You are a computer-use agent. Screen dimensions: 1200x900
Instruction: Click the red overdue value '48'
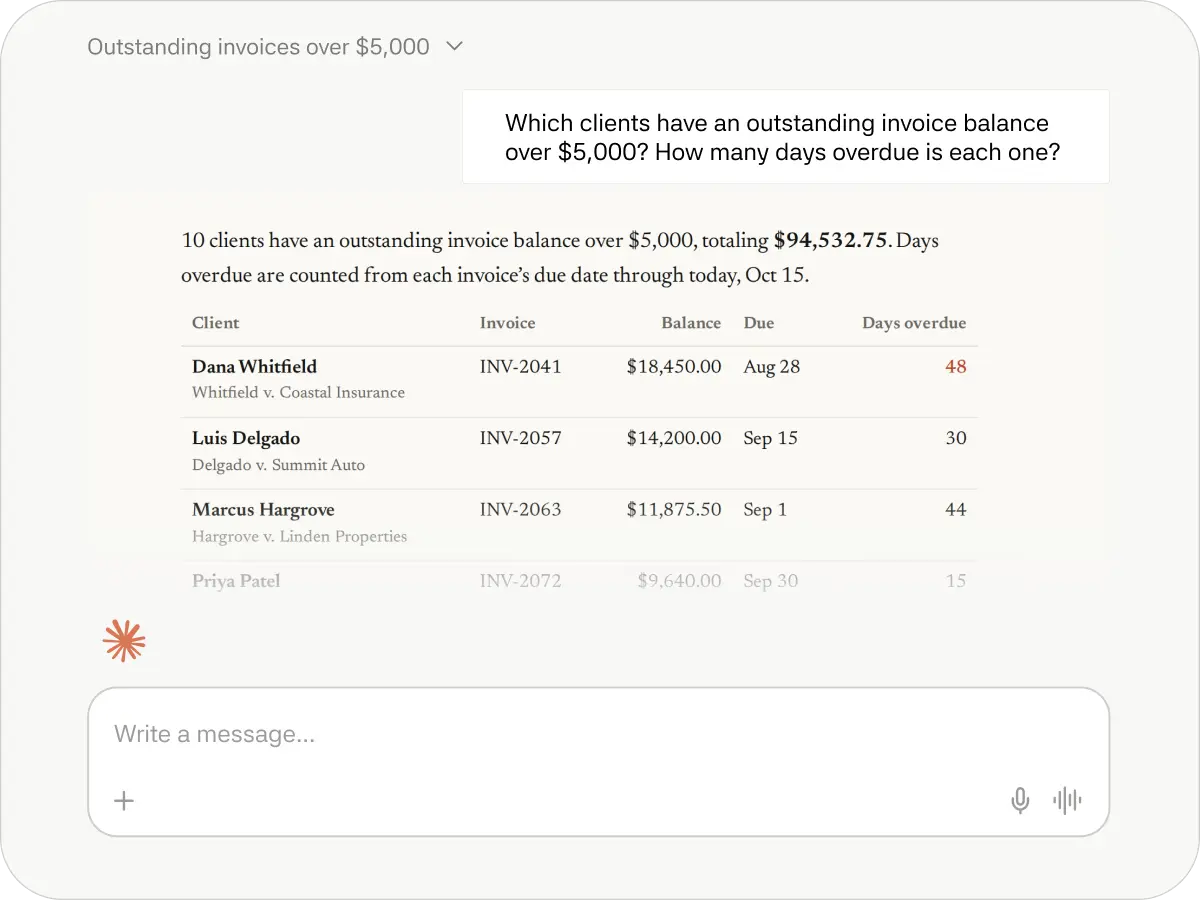pyautogui.click(x=956, y=367)
